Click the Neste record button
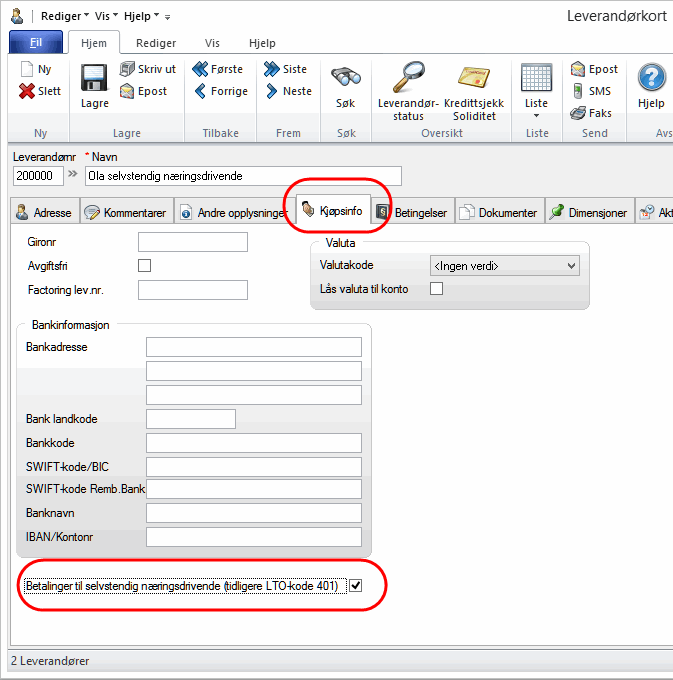The width and height of the screenshot is (673, 680). pos(287,91)
